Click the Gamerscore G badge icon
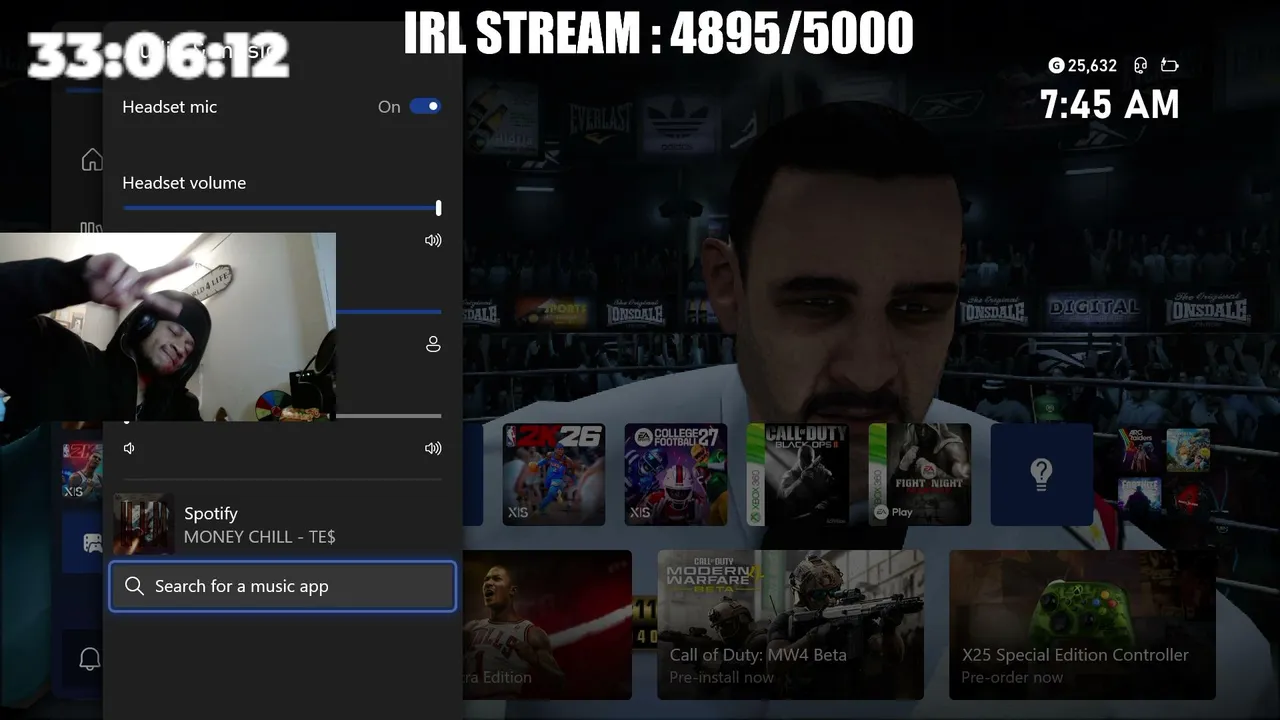The width and height of the screenshot is (1280, 720). [1056, 65]
